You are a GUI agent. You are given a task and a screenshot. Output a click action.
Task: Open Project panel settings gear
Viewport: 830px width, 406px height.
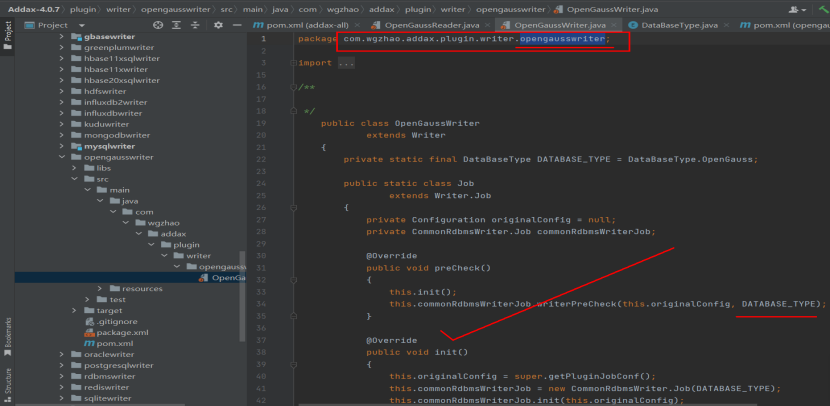pyautogui.click(x=218, y=25)
